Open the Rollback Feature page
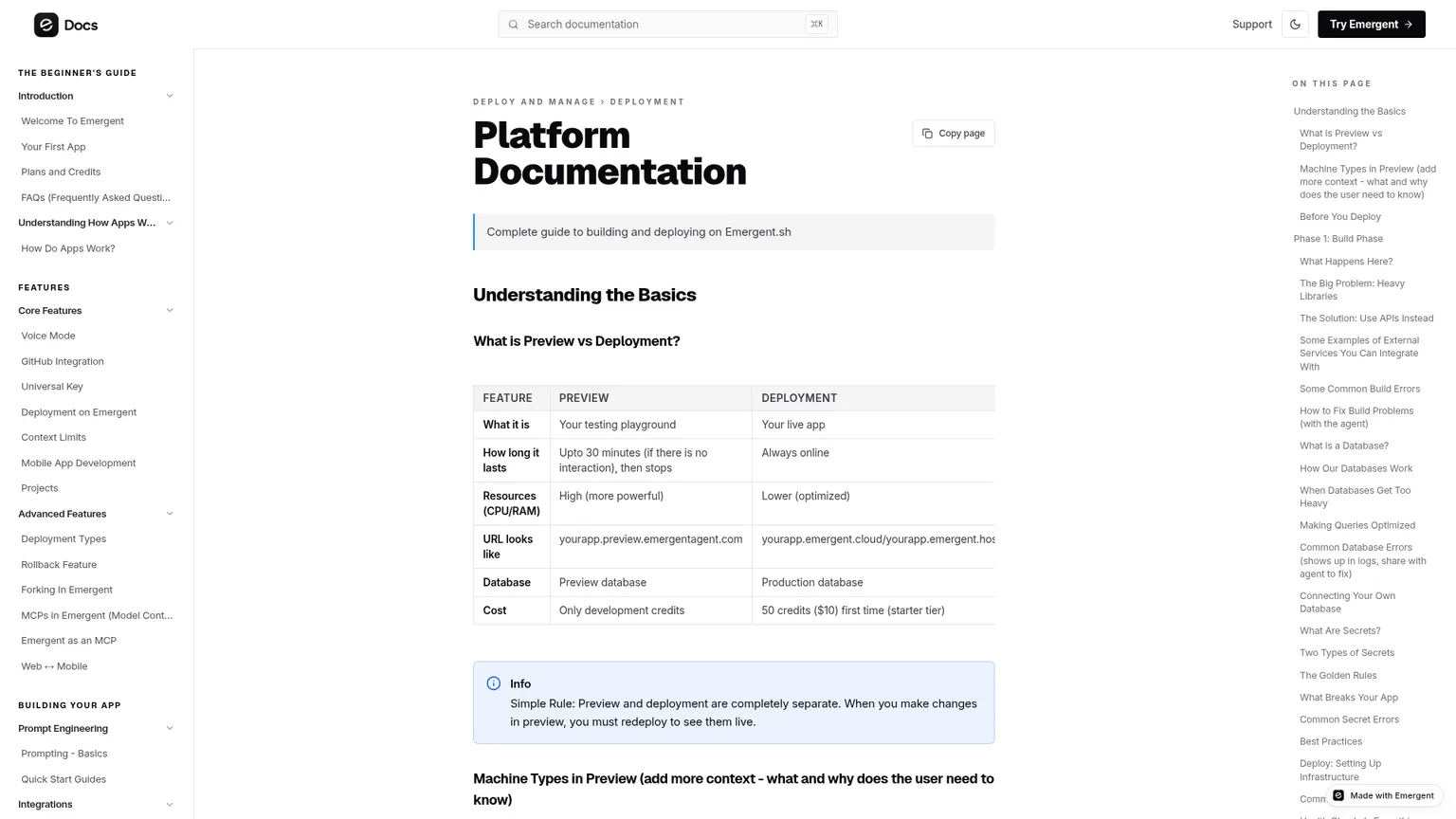 59,565
